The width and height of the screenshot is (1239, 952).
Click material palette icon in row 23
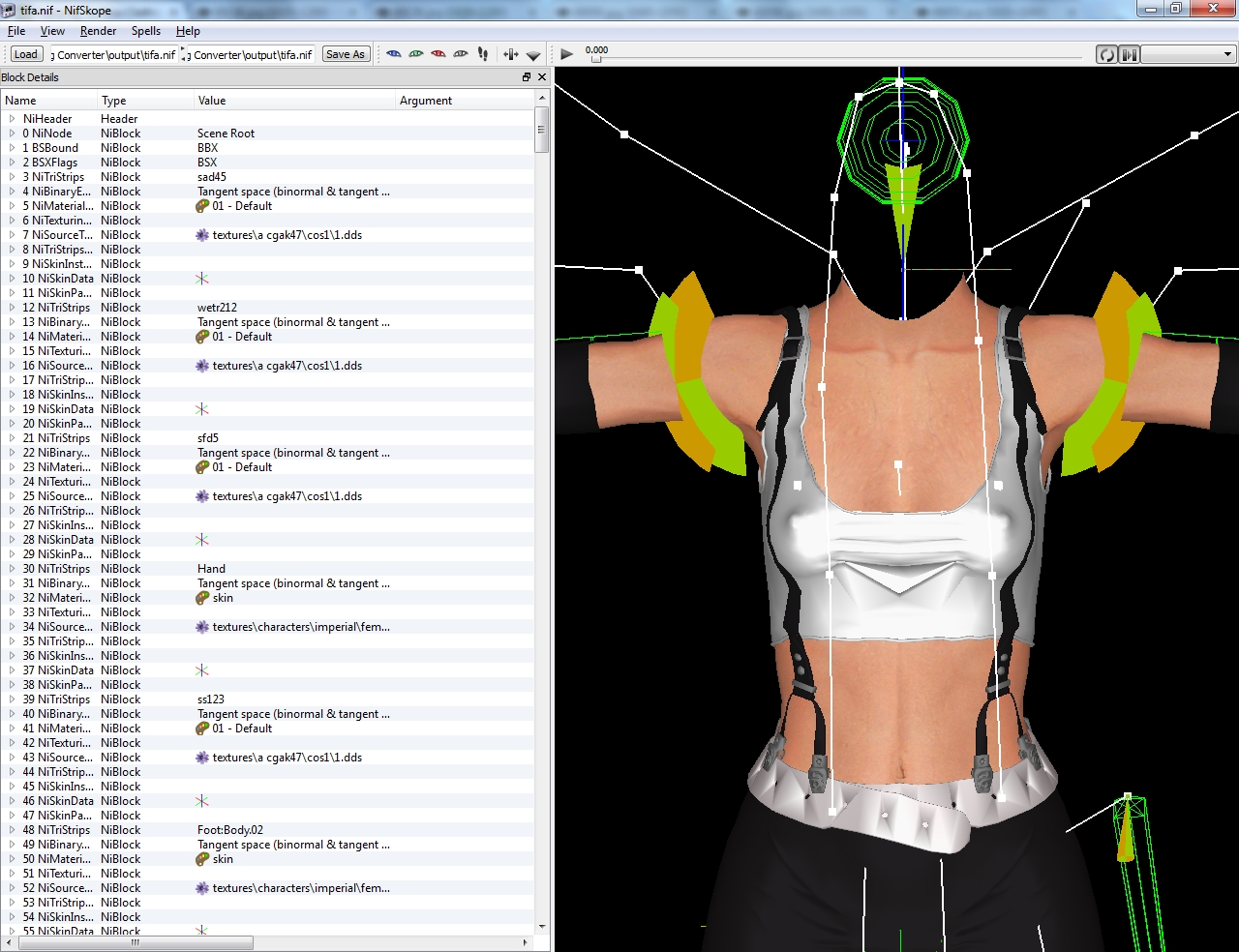pos(202,467)
